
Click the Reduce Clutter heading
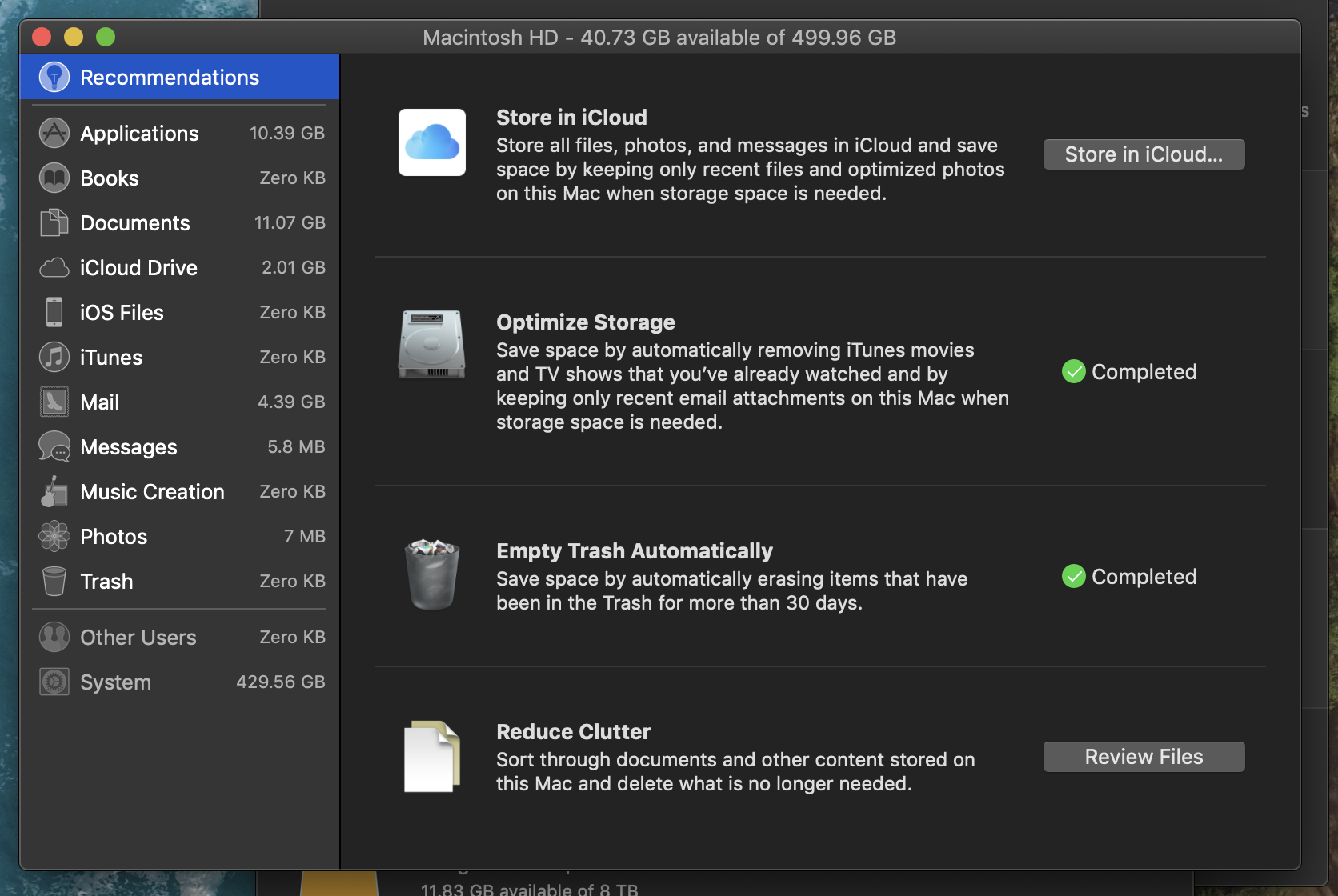[574, 732]
